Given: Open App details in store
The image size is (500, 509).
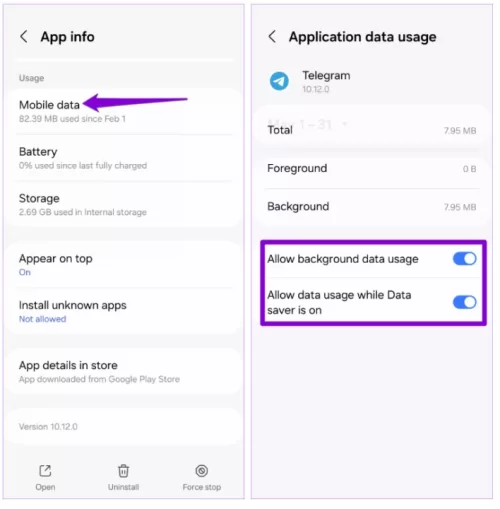Looking at the screenshot, I should [124, 372].
